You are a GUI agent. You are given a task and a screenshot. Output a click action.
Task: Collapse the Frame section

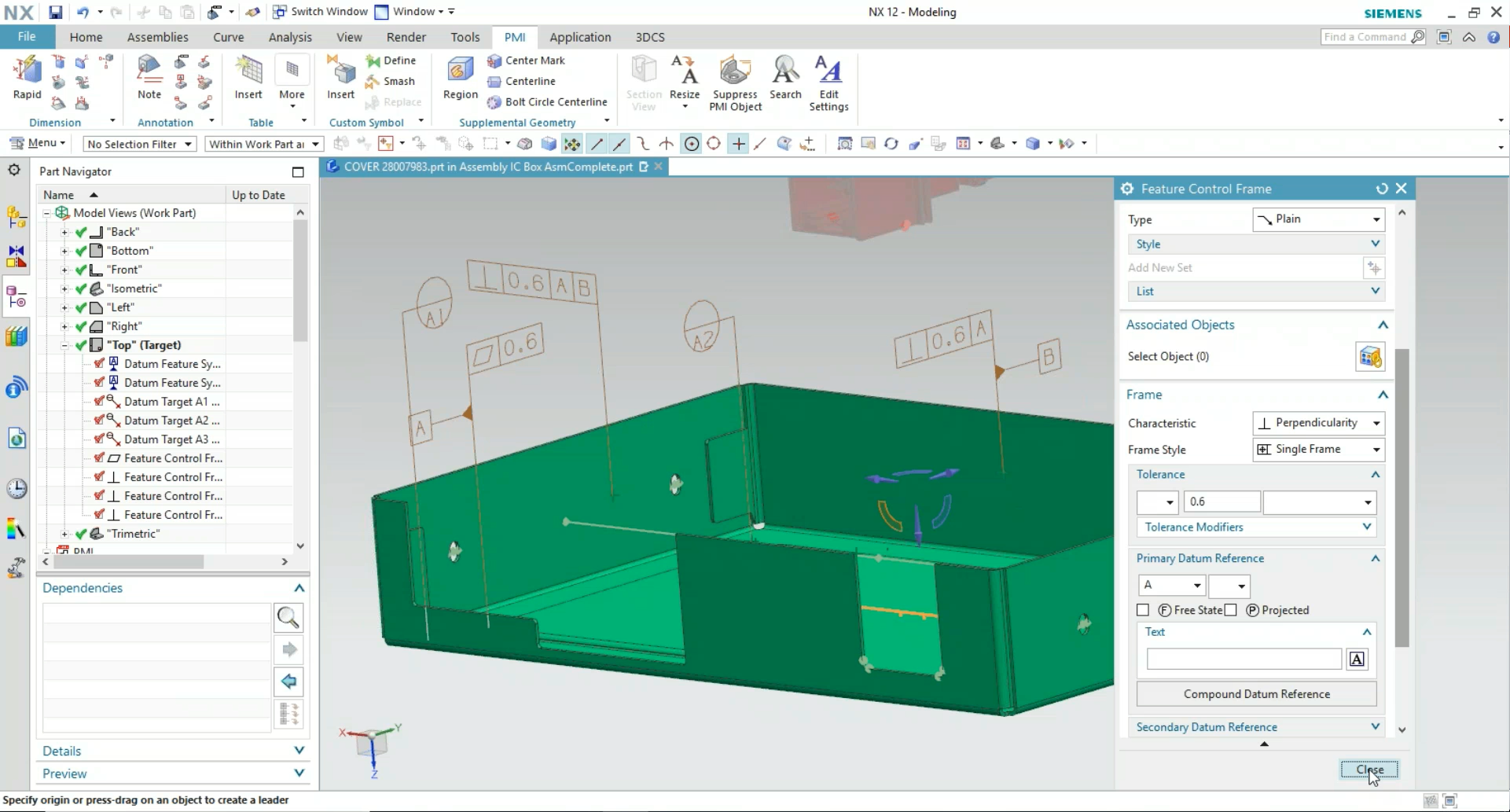click(1383, 395)
